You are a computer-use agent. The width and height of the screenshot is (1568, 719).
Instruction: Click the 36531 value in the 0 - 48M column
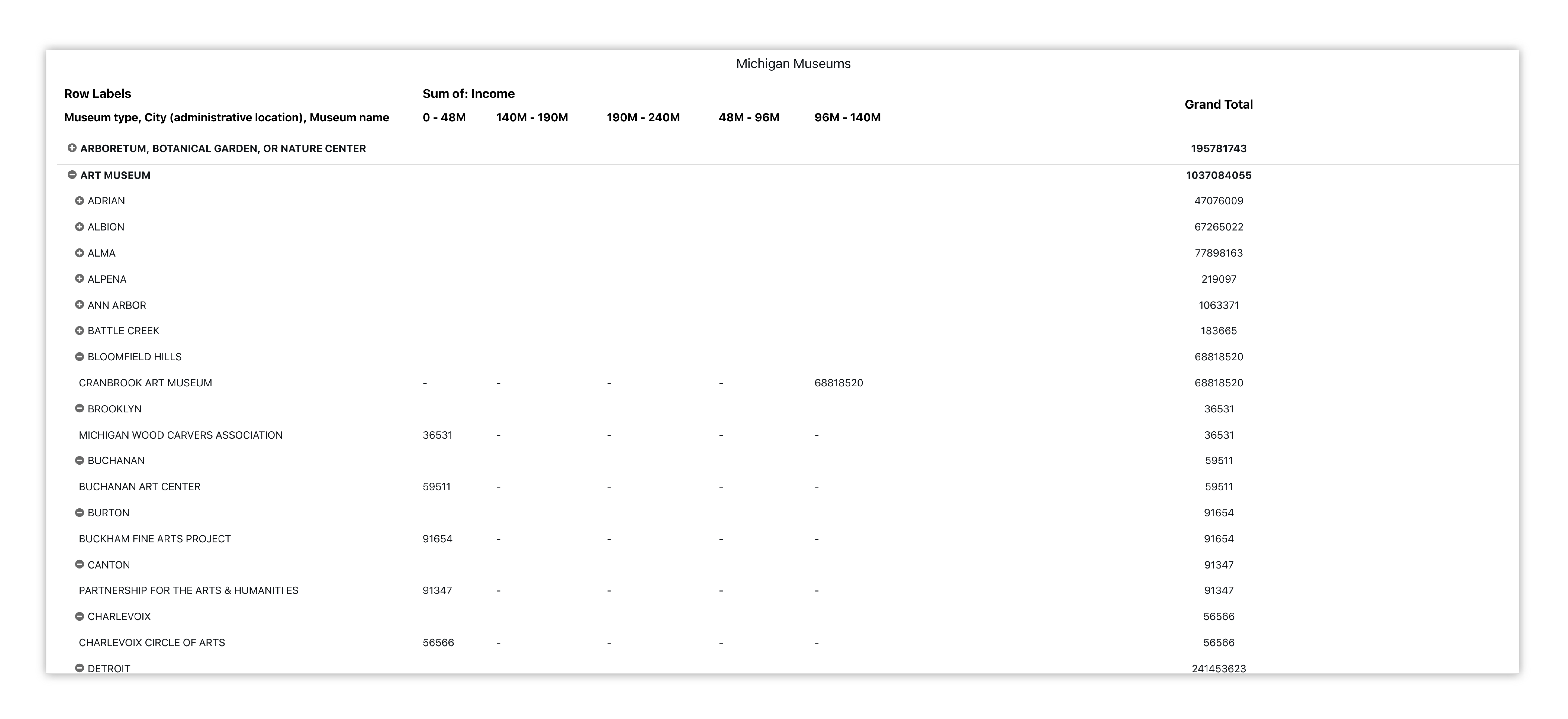(438, 436)
